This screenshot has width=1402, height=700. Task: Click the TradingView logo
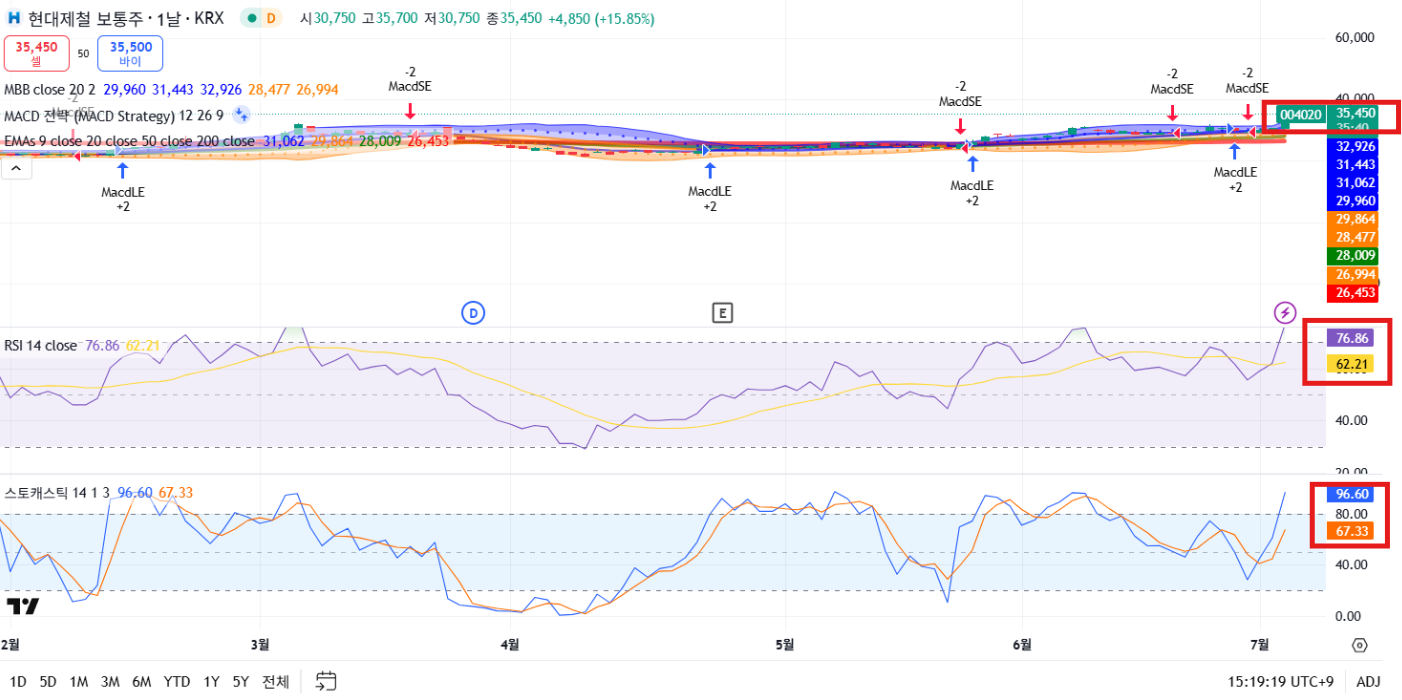coord(23,606)
